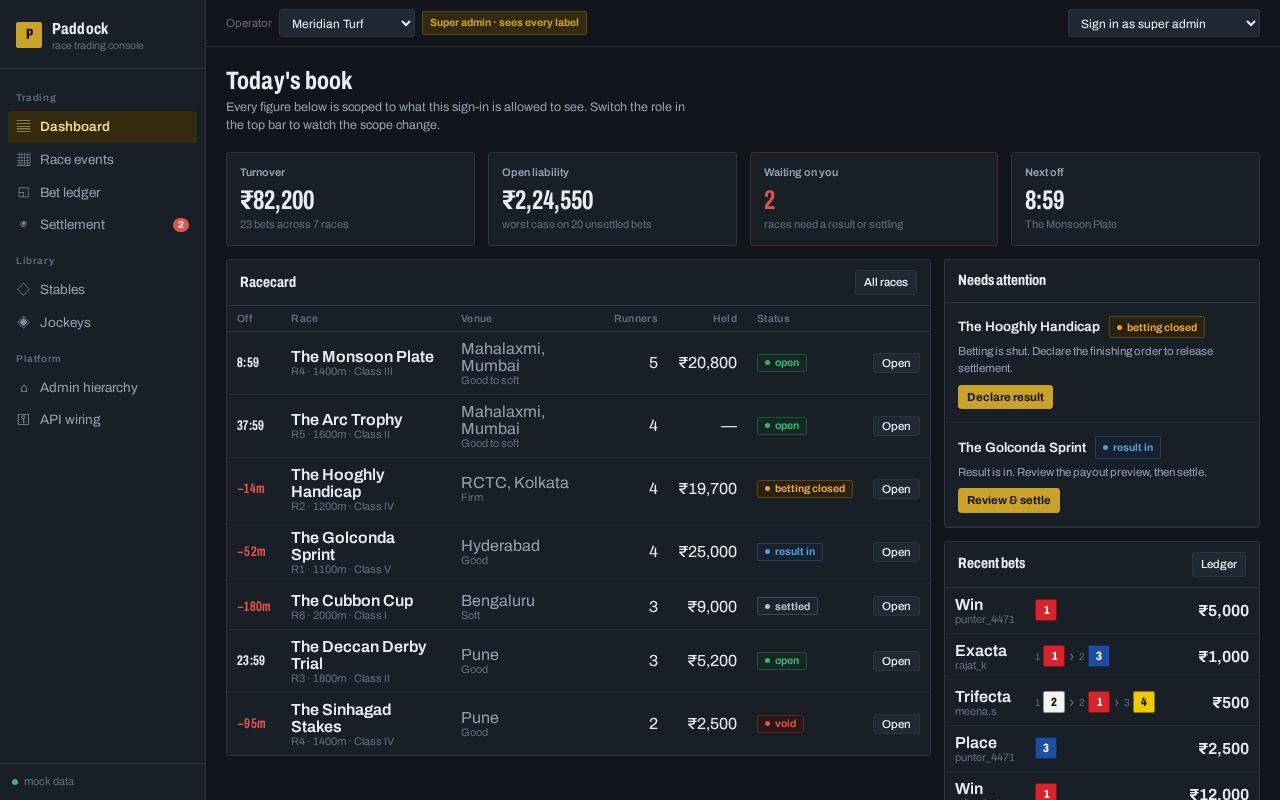
Task: Click the red runner 1 chip on punter_4471 Win ₹5,000 bet
Action: point(1046,610)
